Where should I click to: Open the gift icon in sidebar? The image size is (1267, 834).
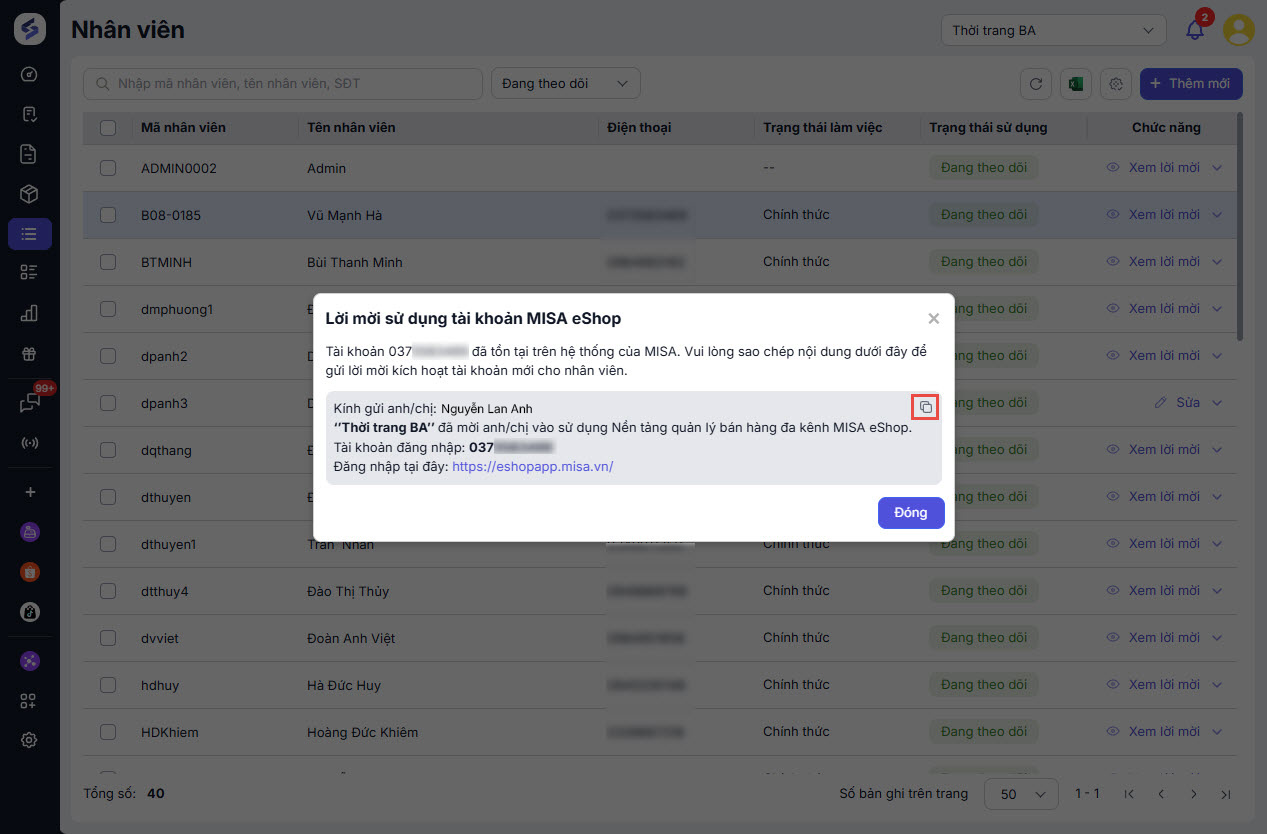[29, 354]
